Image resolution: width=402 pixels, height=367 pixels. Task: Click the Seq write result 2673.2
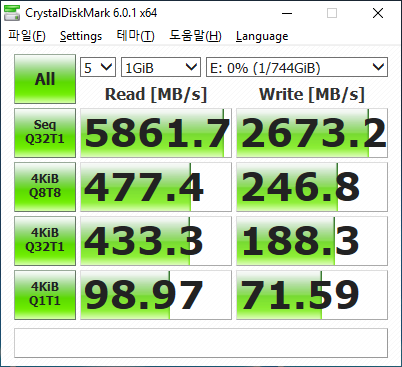[x=312, y=133]
